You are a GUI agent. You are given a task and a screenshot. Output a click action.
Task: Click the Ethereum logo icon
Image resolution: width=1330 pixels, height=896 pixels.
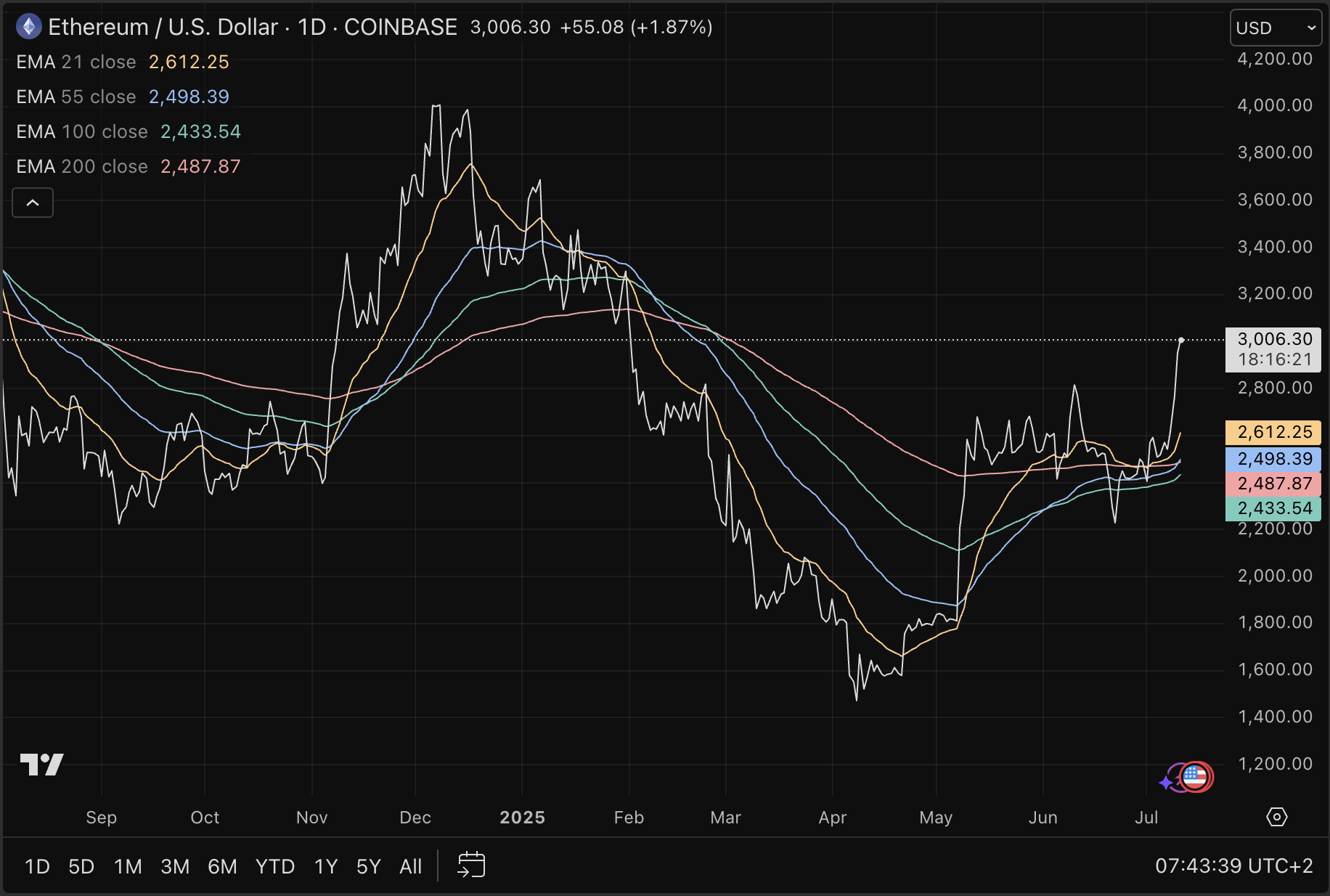(x=29, y=28)
